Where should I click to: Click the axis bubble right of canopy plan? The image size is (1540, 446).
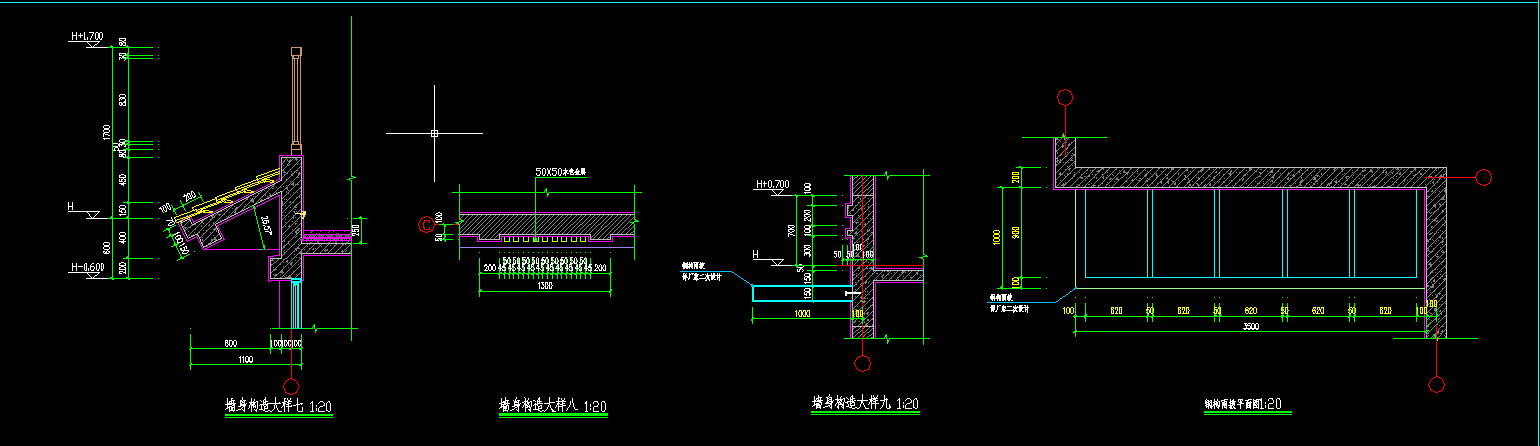tap(1484, 178)
